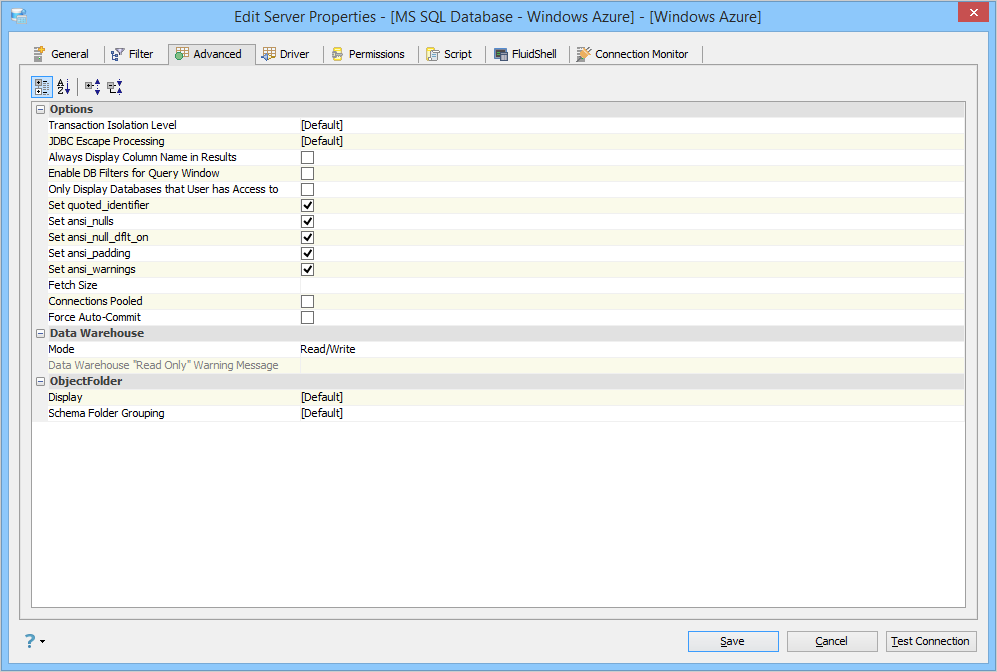Cancel editing server properties

[x=832, y=641]
